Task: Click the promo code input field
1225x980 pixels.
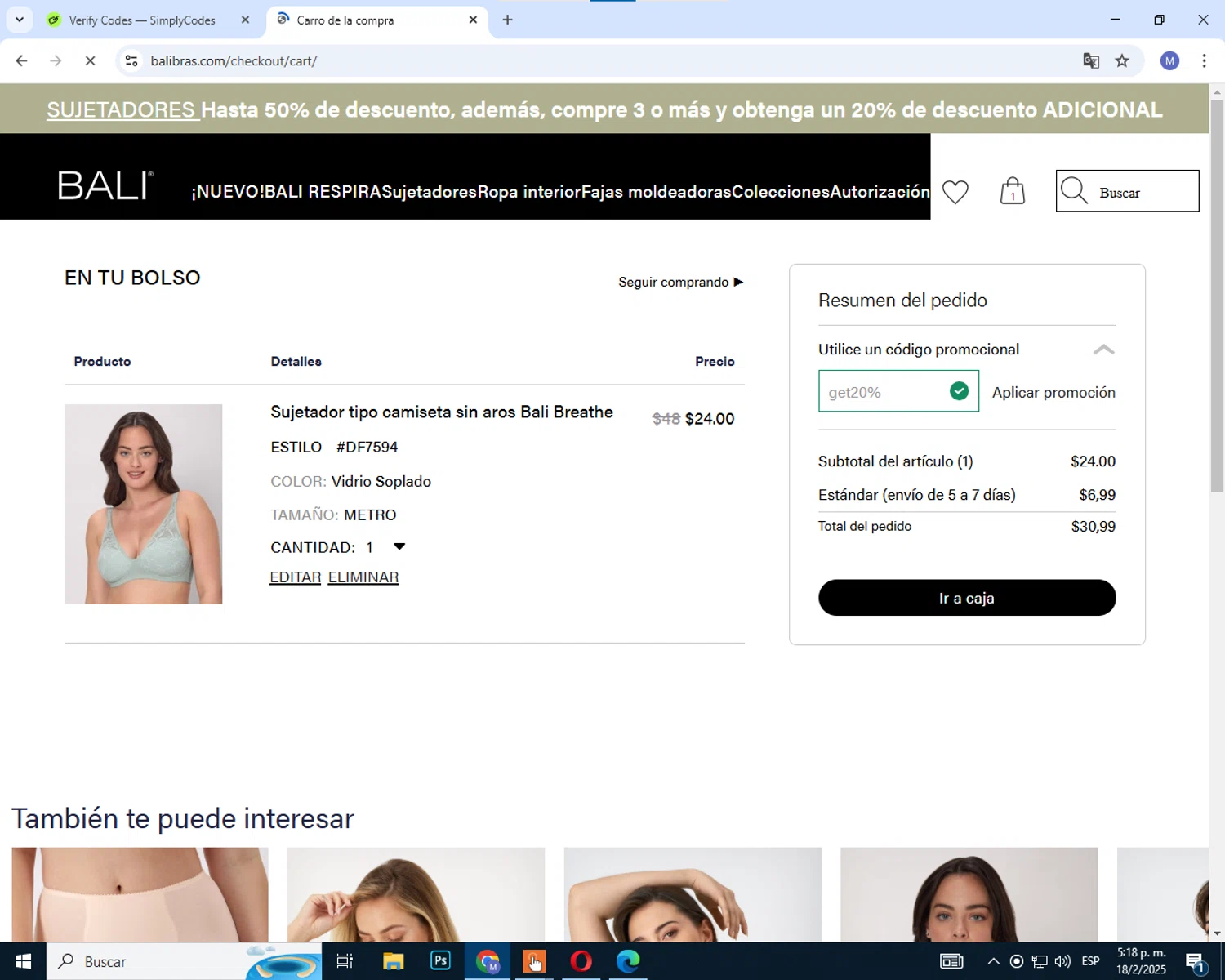Action: click(898, 391)
